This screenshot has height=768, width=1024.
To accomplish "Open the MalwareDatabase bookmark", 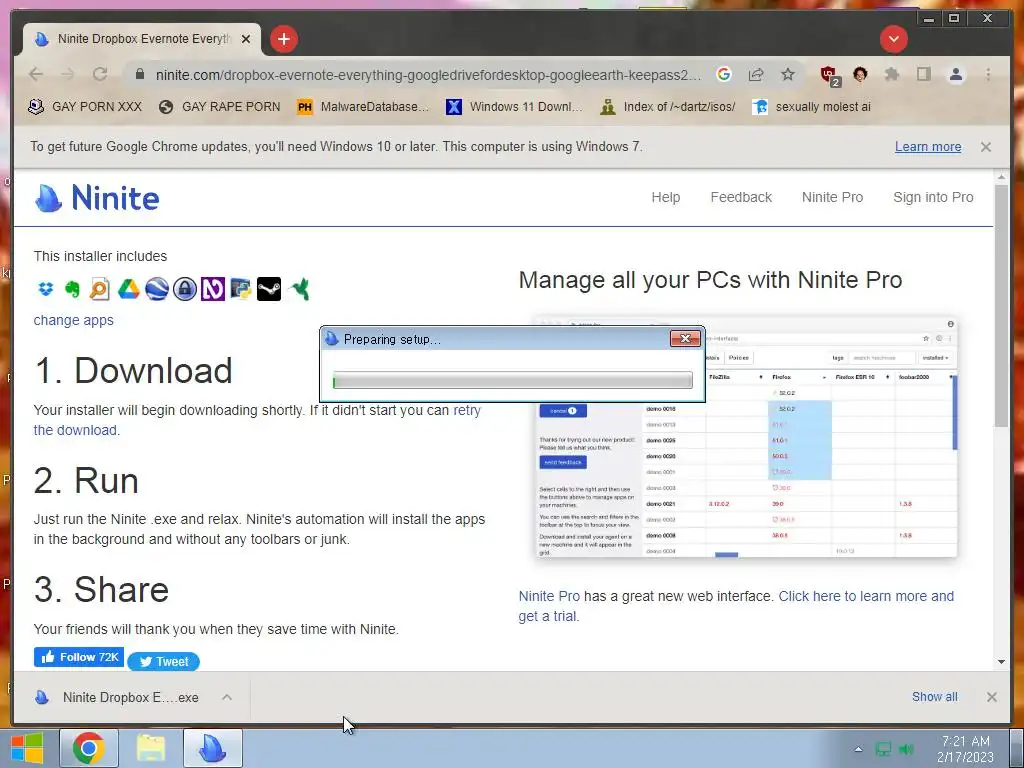I will (363, 106).
